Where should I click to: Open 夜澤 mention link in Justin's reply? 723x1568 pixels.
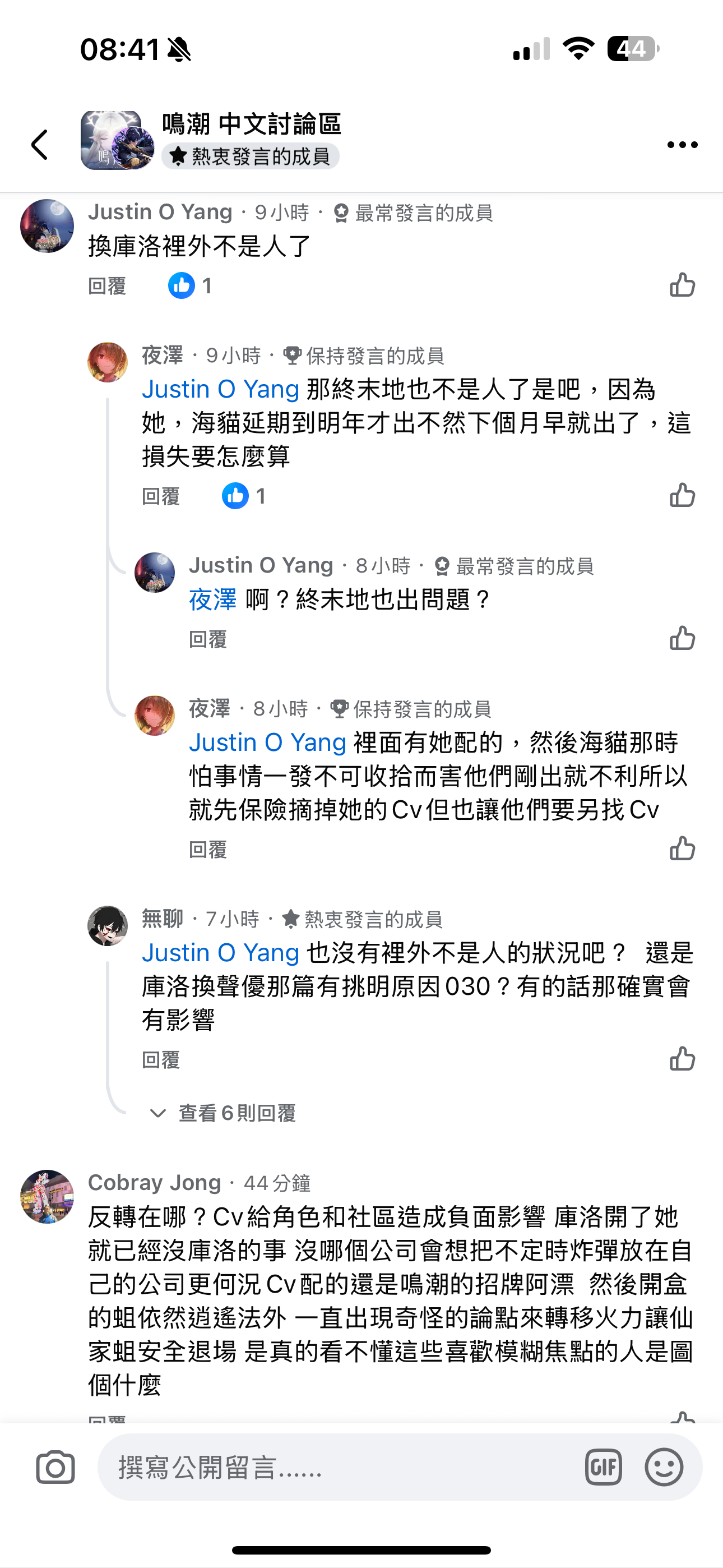[212, 599]
